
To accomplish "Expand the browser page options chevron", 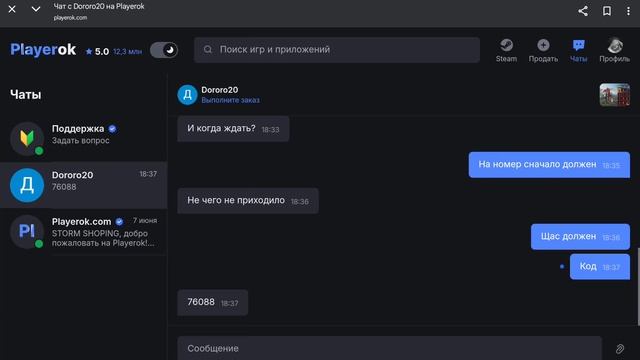I will point(36,9).
